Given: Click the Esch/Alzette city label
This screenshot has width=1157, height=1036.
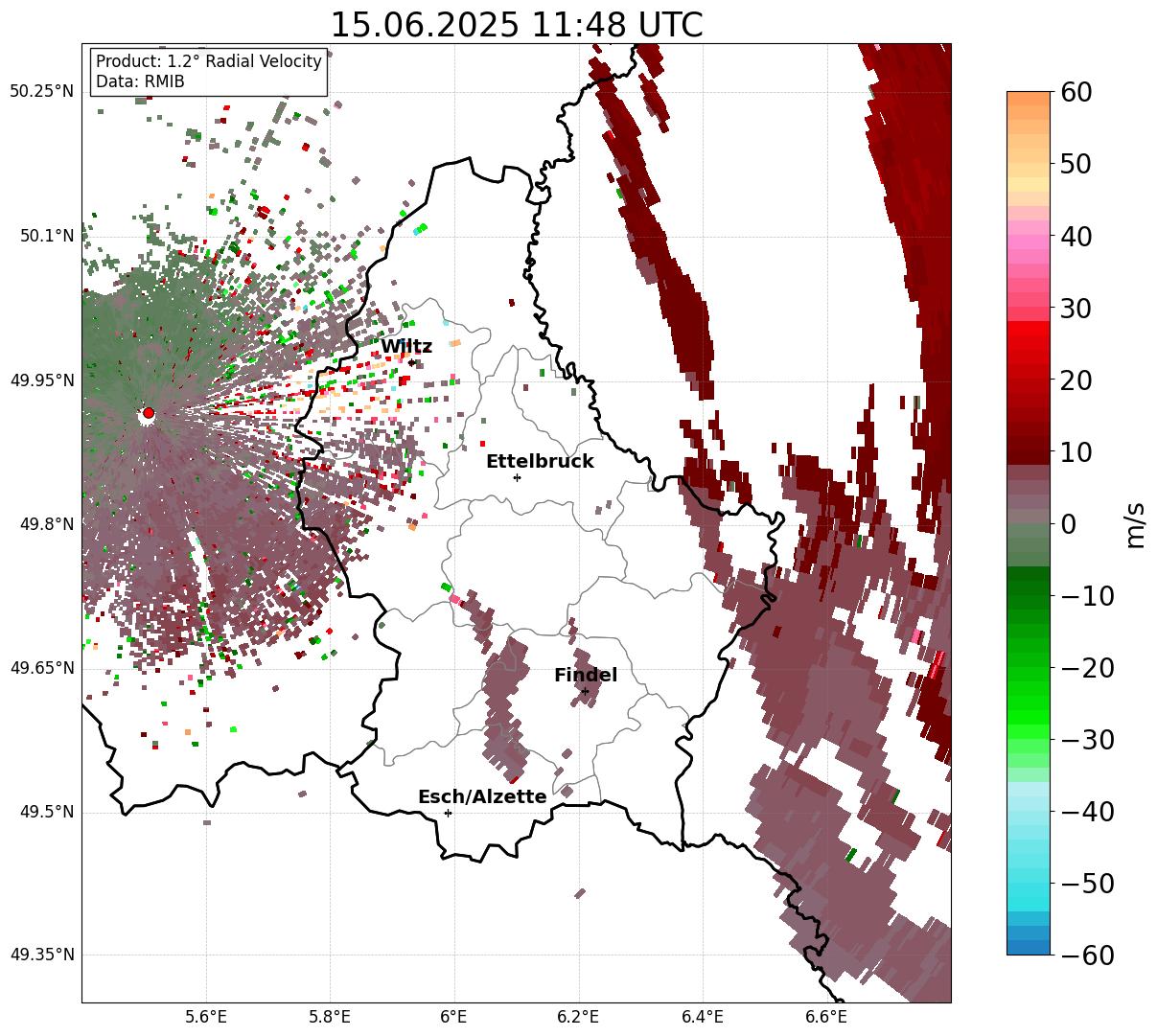Looking at the screenshot, I should click(482, 797).
